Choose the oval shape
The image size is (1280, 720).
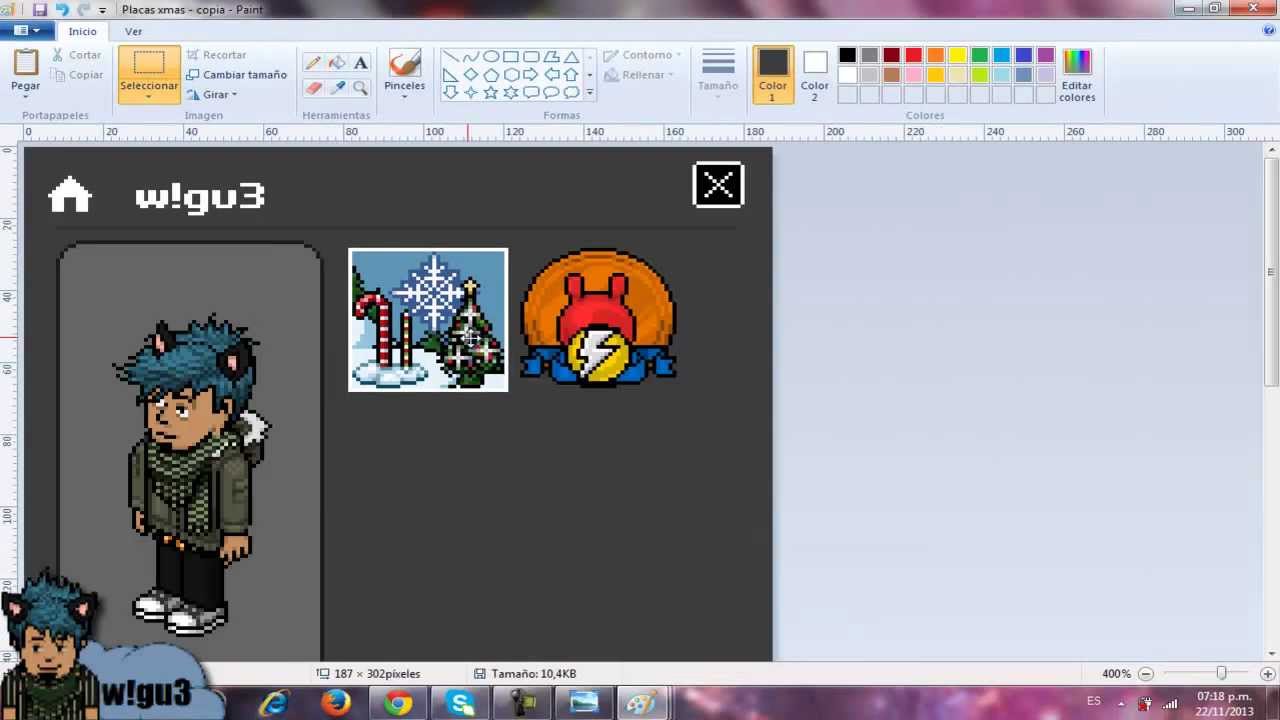[490, 57]
